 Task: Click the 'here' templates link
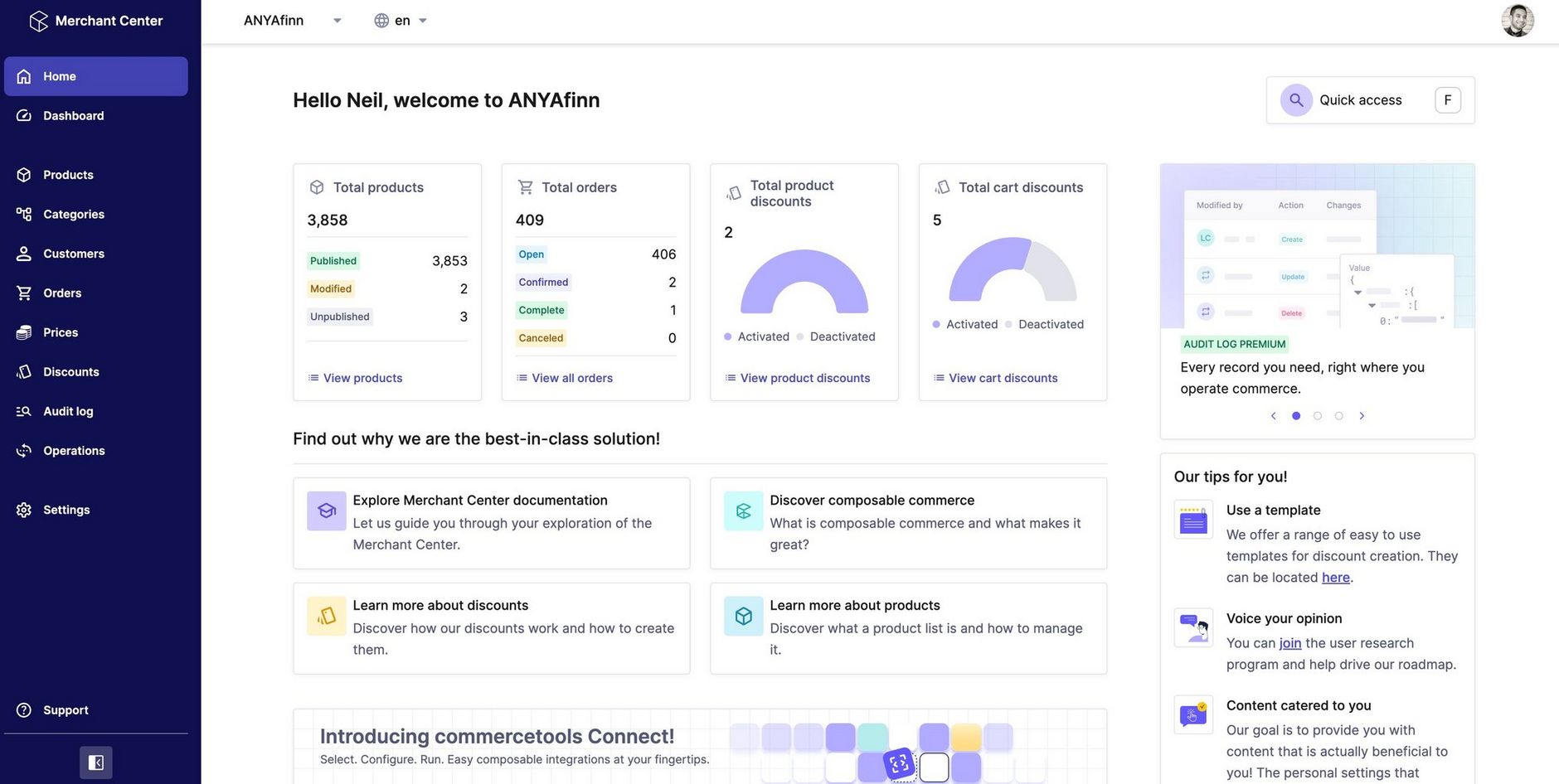pyautogui.click(x=1335, y=578)
